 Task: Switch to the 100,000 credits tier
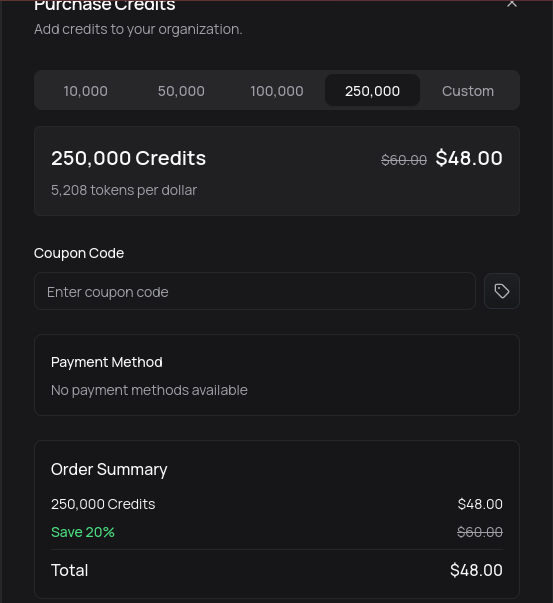[277, 91]
